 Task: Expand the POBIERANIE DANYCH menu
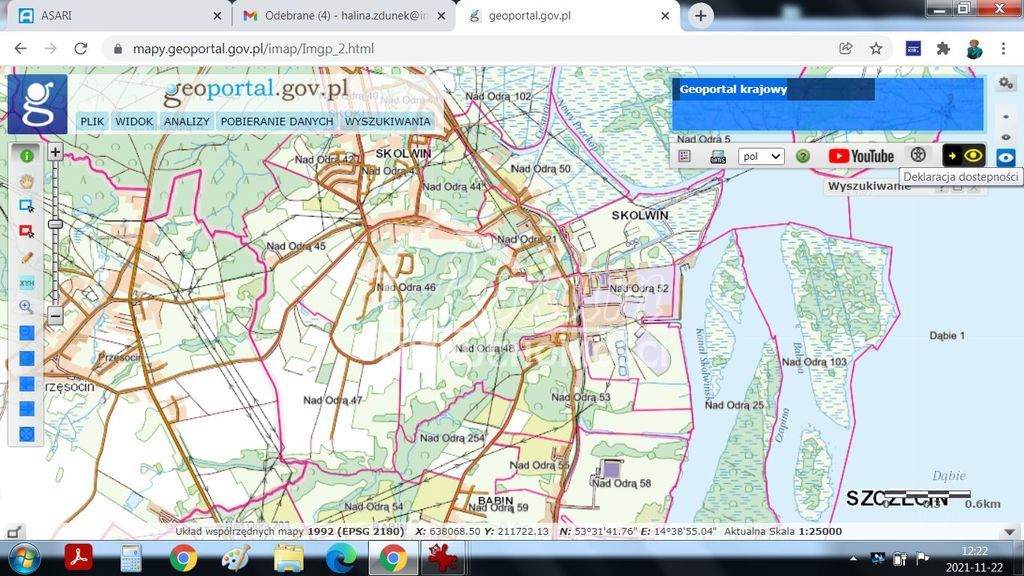pyautogui.click(x=277, y=121)
